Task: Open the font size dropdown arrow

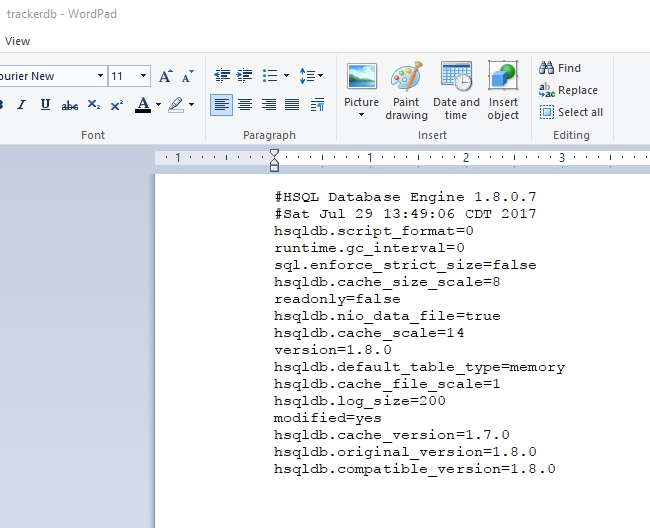Action: tap(143, 76)
